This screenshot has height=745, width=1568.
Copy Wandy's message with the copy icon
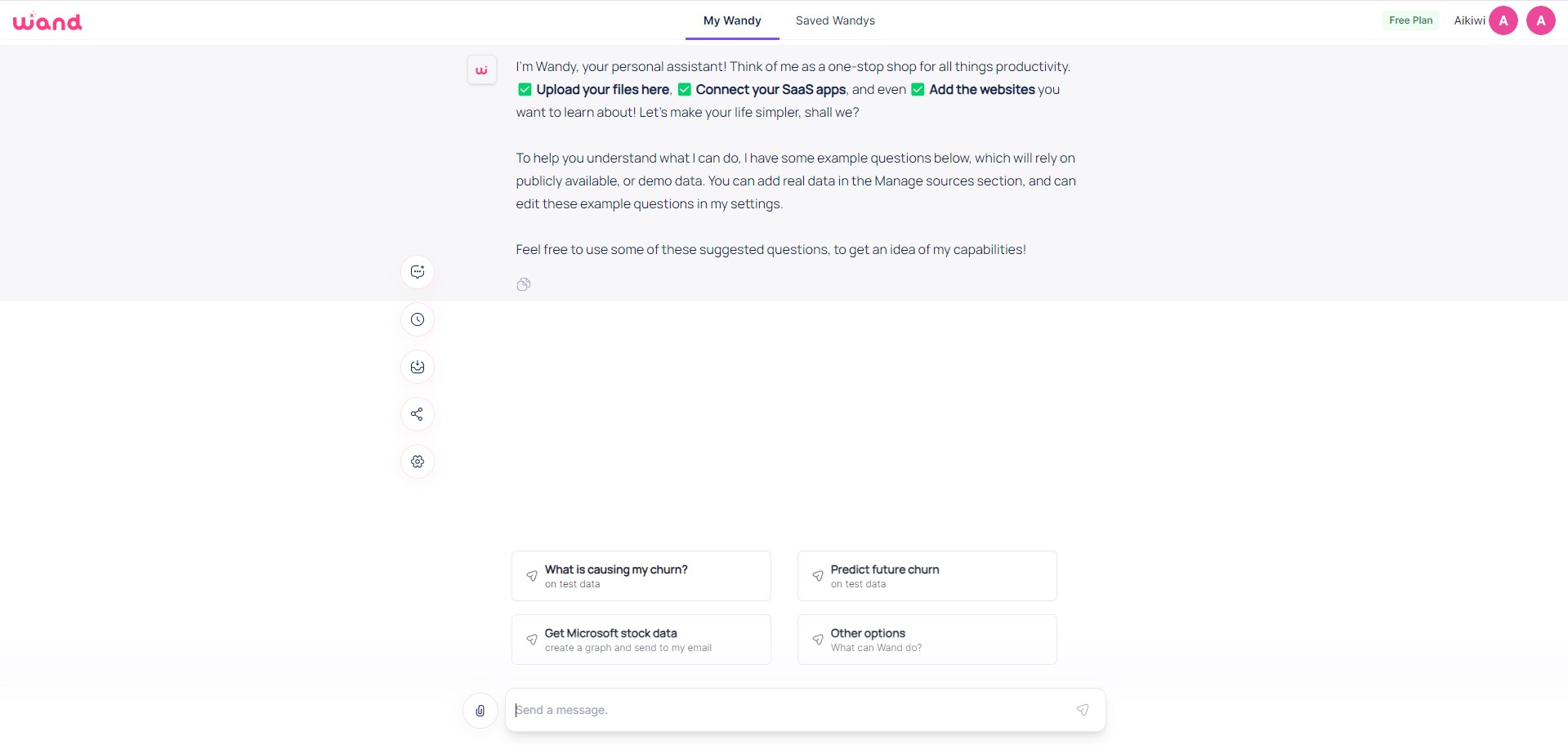524,284
